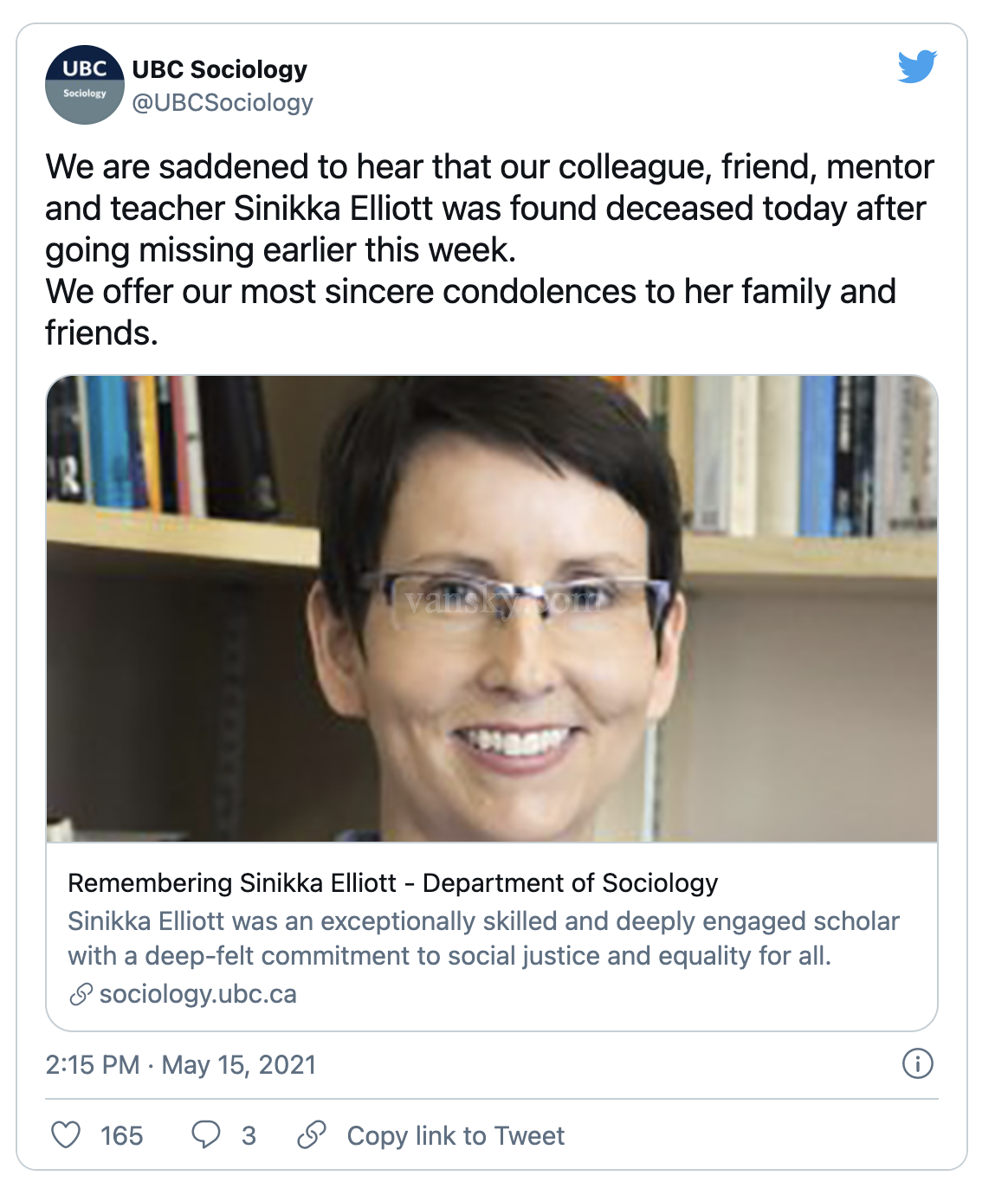The height and width of the screenshot is (1195, 1008).
Task: Click the sincere condolences sentence in tweet
Action: (470, 312)
